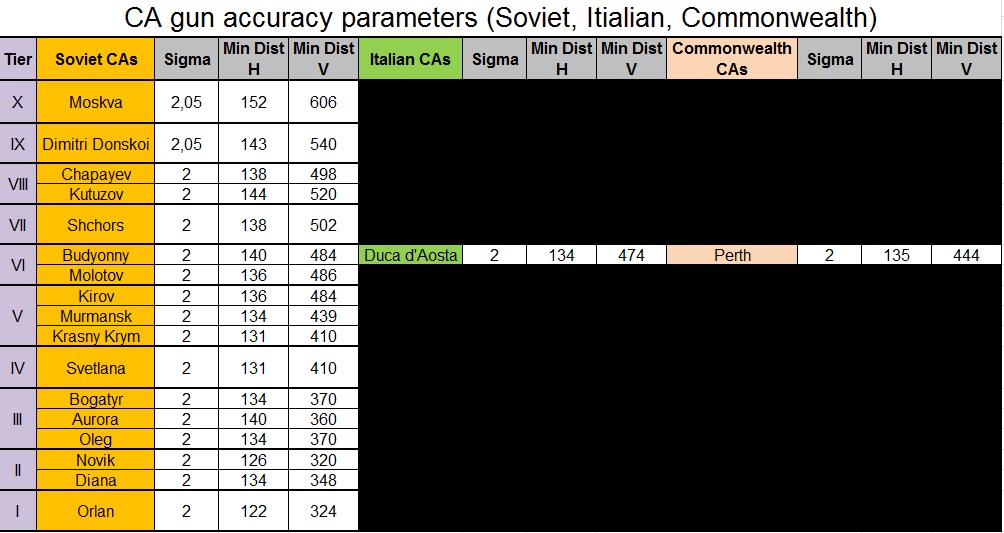
Task: Select Murmansk's 439 value
Action: coord(323,316)
